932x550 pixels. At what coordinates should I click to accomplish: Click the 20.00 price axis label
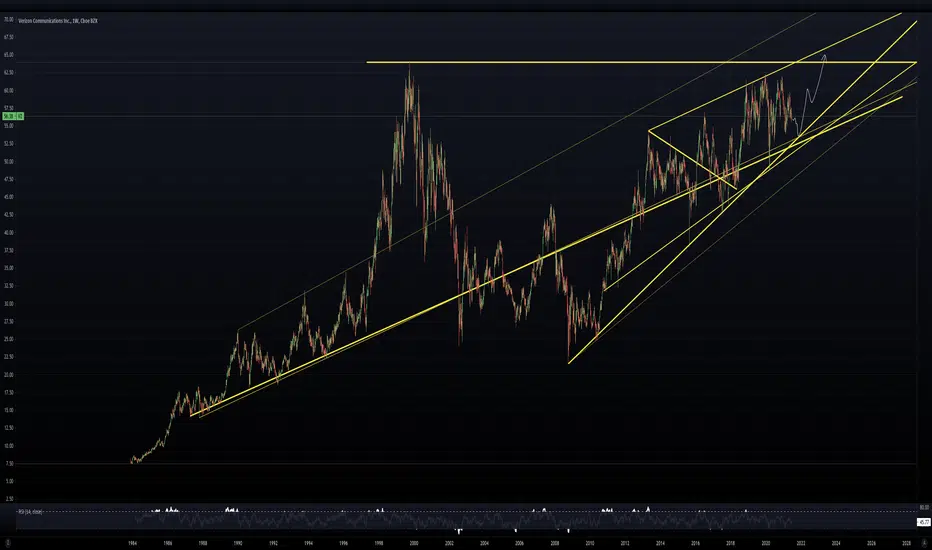(x=8, y=375)
